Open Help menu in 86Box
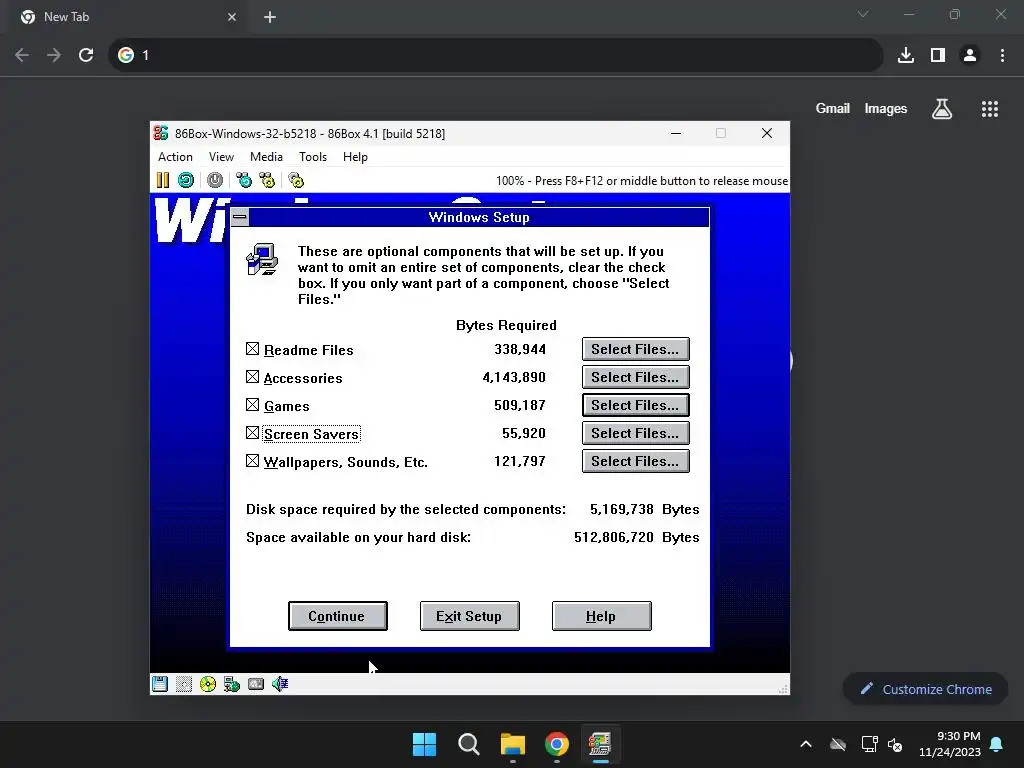The height and width of the screenshot is (768, 1024). click(355, 157)
